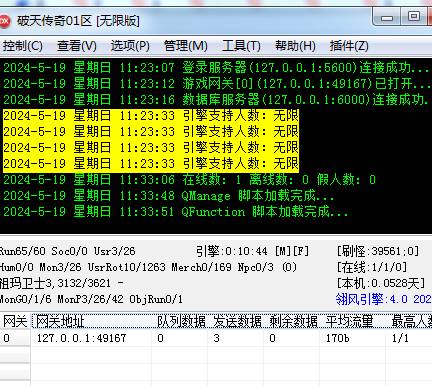This screenshot has height=386, width=432.
Task: Open the 查看(V) menu
Action: click(77, 46)
